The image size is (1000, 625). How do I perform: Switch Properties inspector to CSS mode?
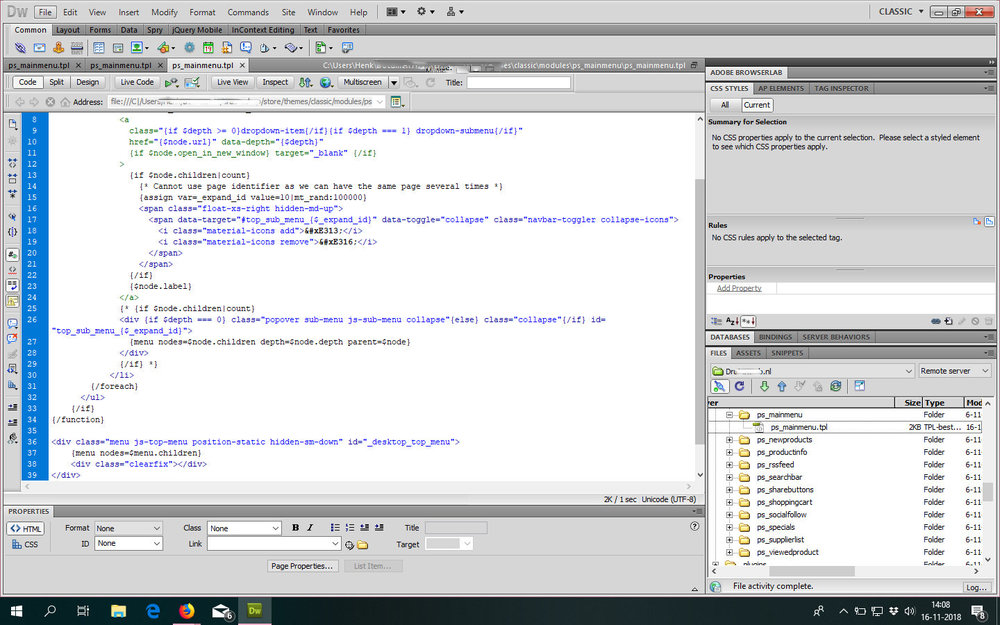pyautogui.click(x=26, y=544)
